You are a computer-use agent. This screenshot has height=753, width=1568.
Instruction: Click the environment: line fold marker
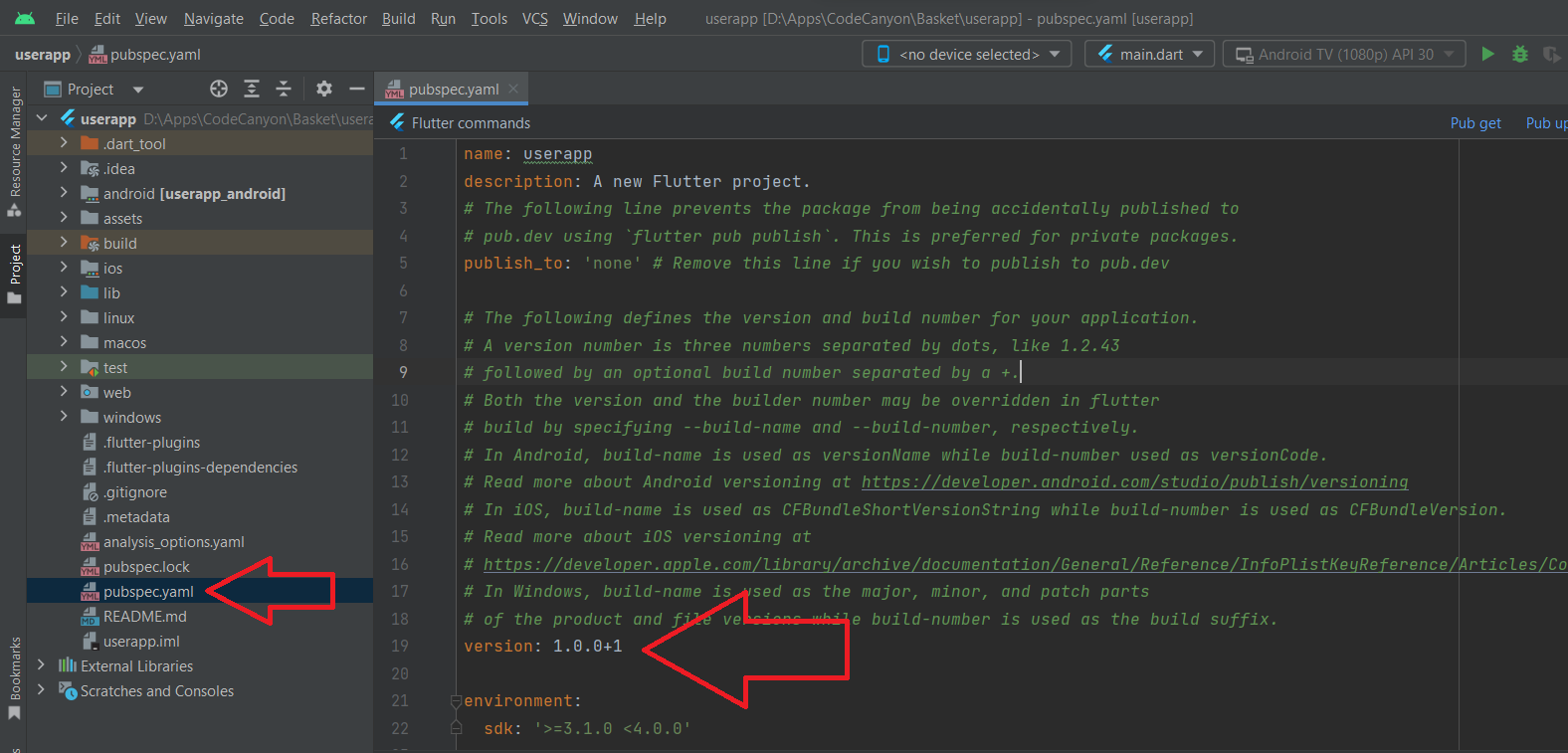point(456,700)
